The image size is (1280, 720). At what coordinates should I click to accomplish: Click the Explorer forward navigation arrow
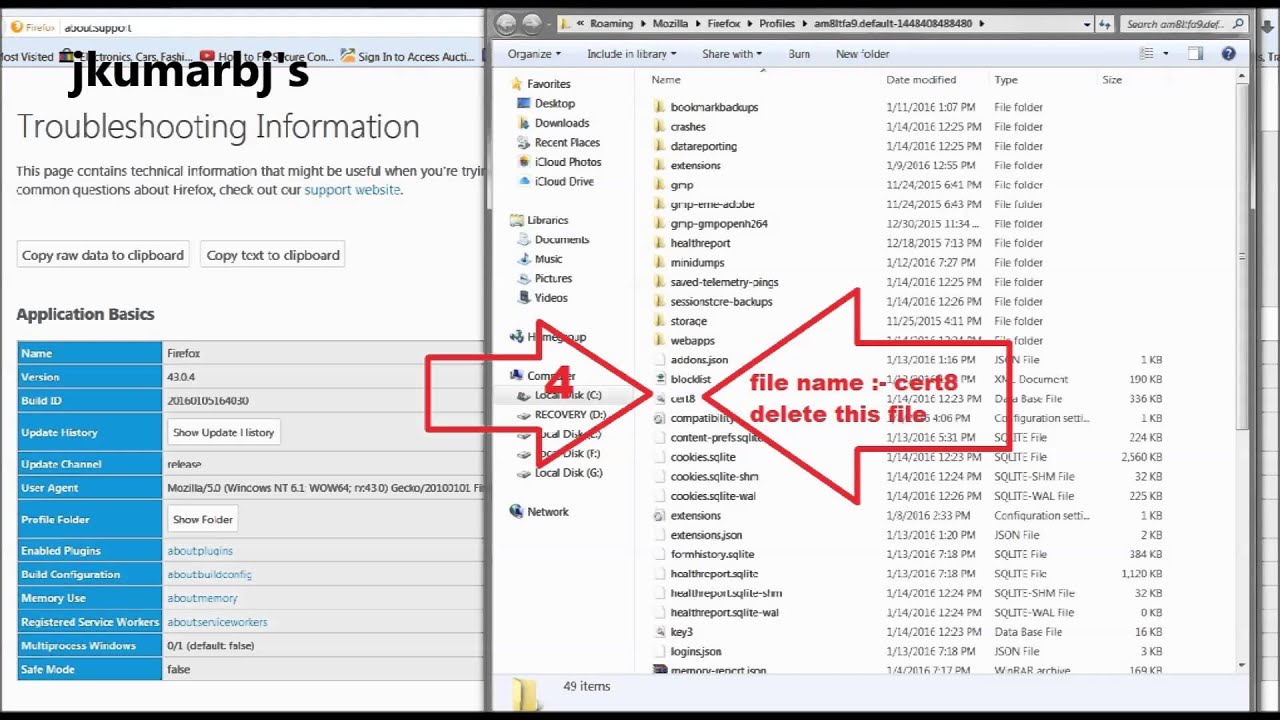[532, 24]
